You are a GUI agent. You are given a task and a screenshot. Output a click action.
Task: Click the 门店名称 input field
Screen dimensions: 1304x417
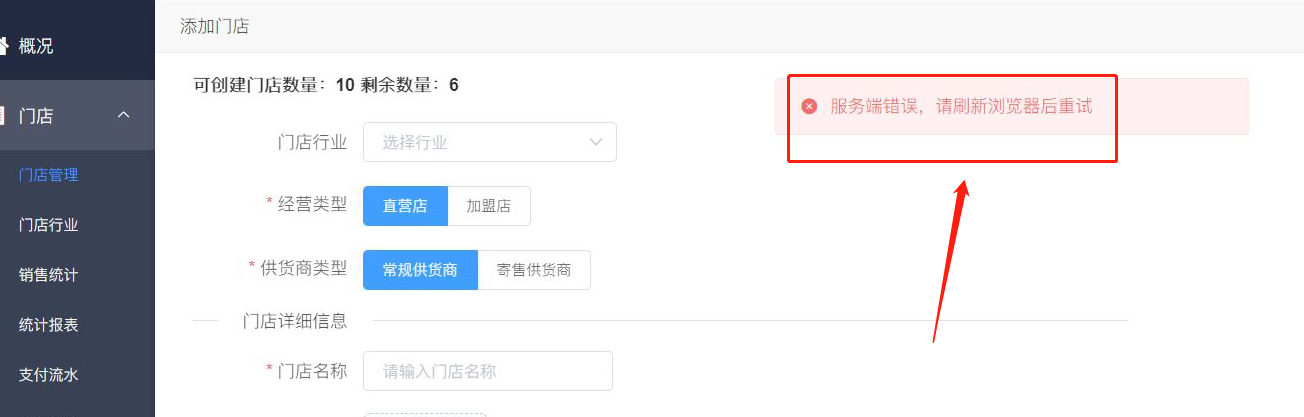[488, 371]
